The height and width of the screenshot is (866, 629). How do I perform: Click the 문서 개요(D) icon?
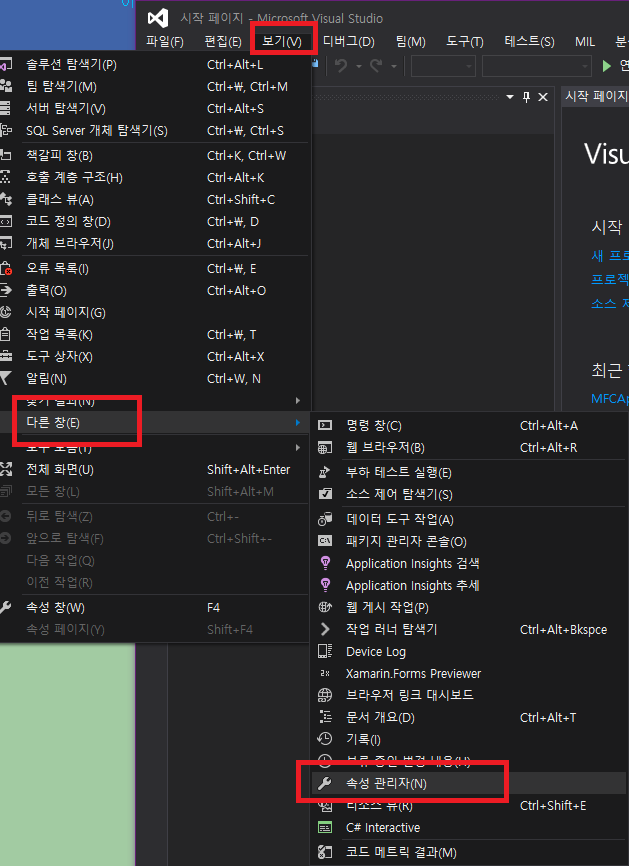click(x=325, y=717)
